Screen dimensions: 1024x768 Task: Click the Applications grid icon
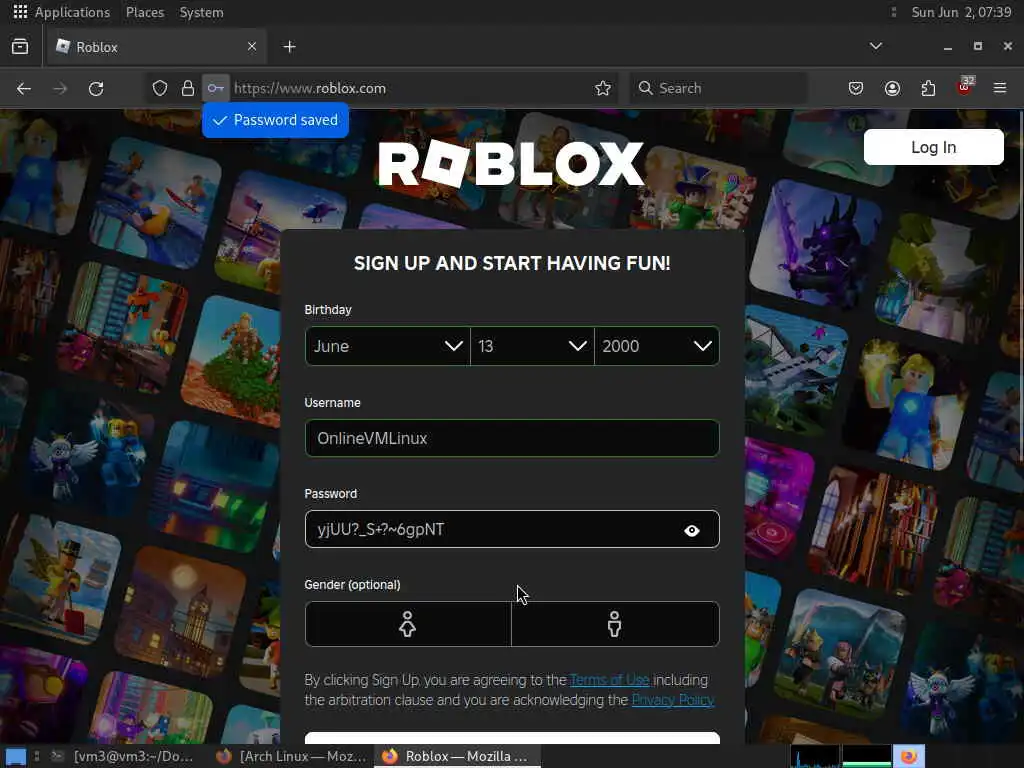(x=20, y=12)
